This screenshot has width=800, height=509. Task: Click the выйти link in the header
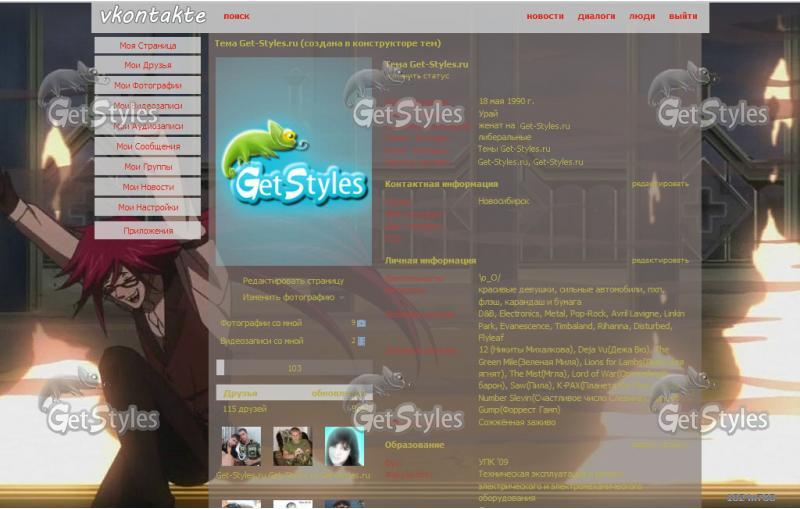[x=683, y=17]
